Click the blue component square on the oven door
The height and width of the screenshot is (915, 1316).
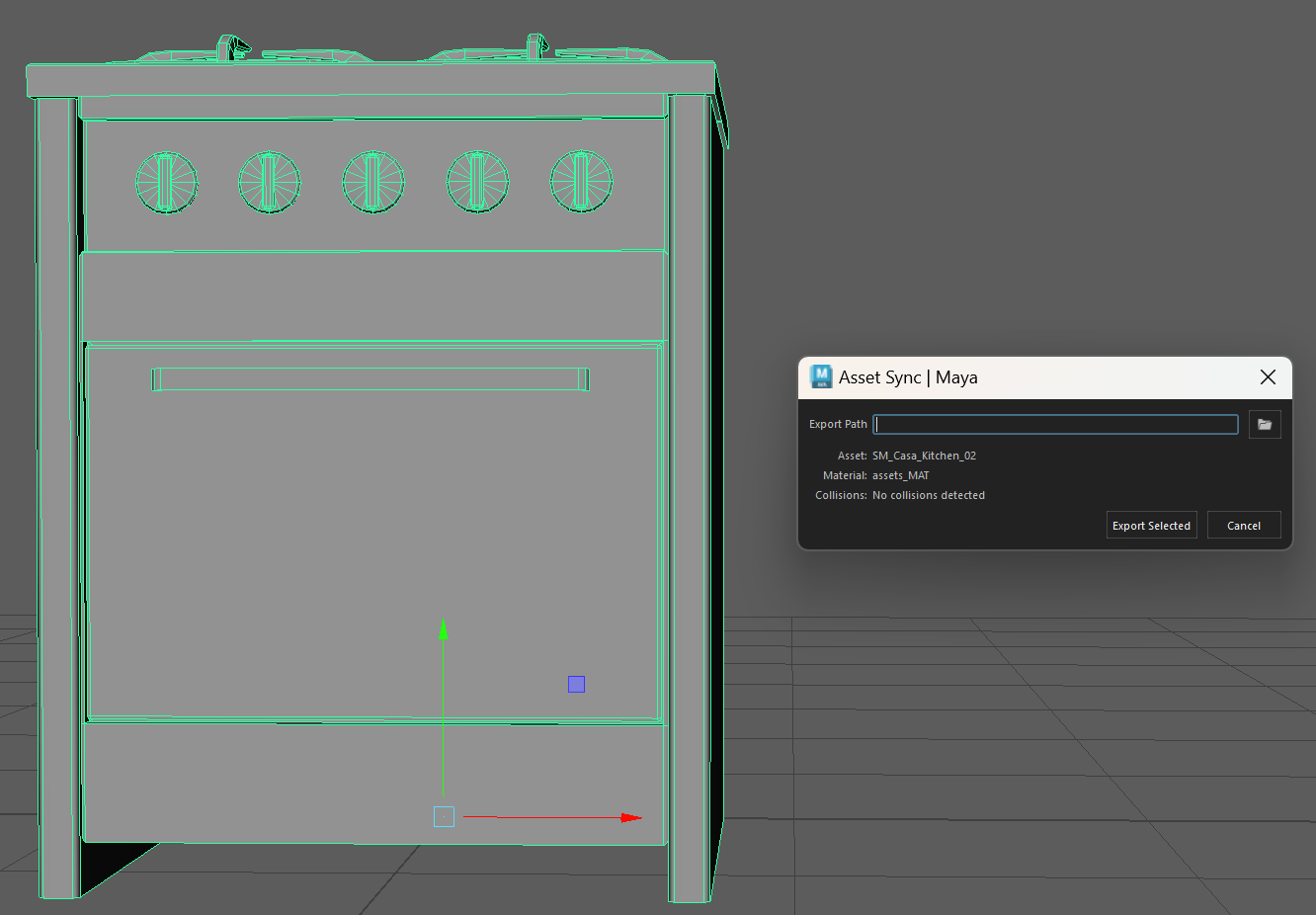(576, 683)
